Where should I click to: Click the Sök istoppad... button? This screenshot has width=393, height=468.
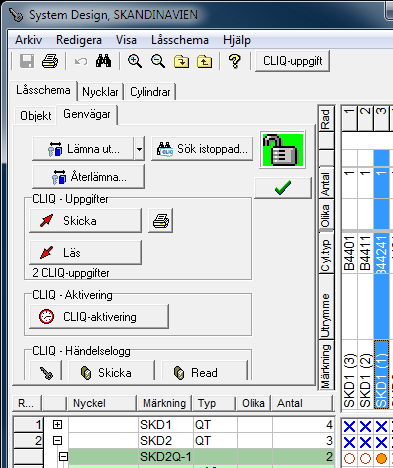202,149
